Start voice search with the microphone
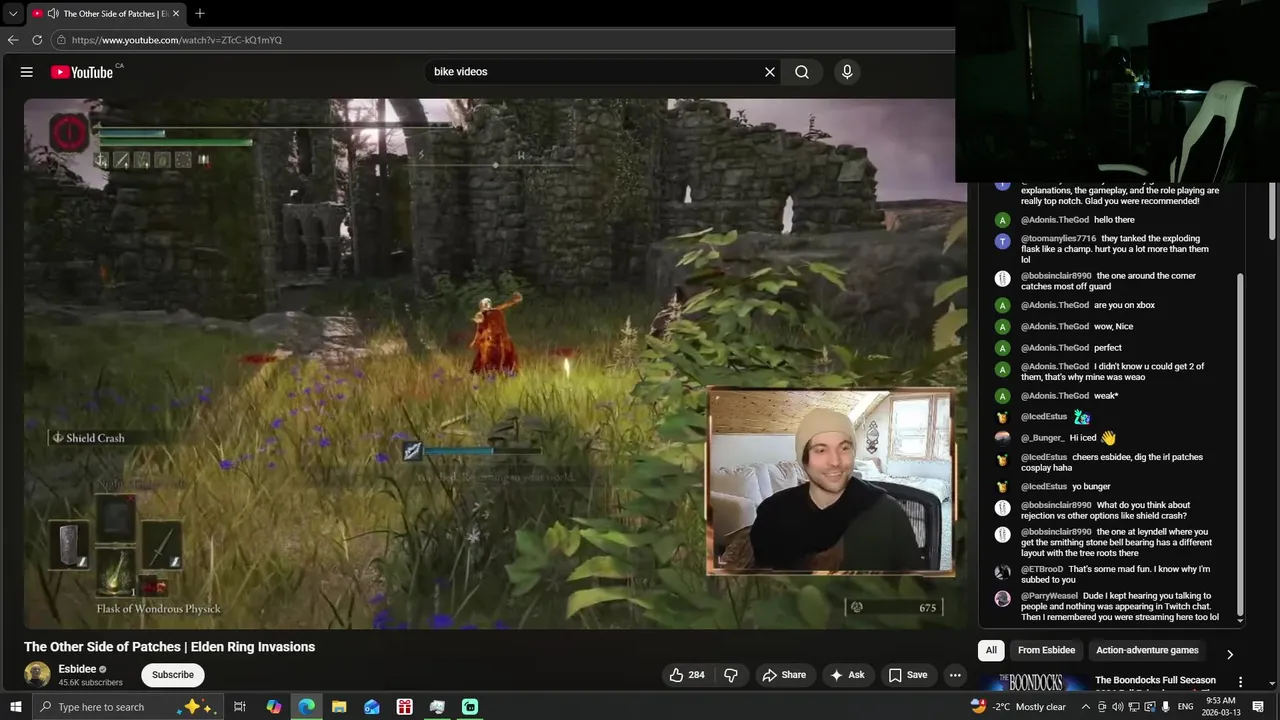Image resolution: width=1280 pixels, height=720 pixels. 847,72
